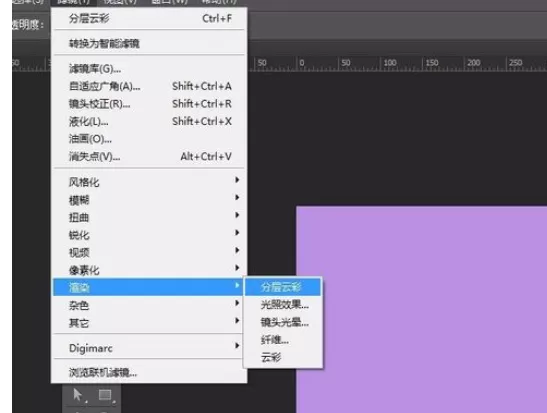Screen dimensions: 547x413
Task: Select 分层云彩 in the render submenu
Action: coord(283,287)
